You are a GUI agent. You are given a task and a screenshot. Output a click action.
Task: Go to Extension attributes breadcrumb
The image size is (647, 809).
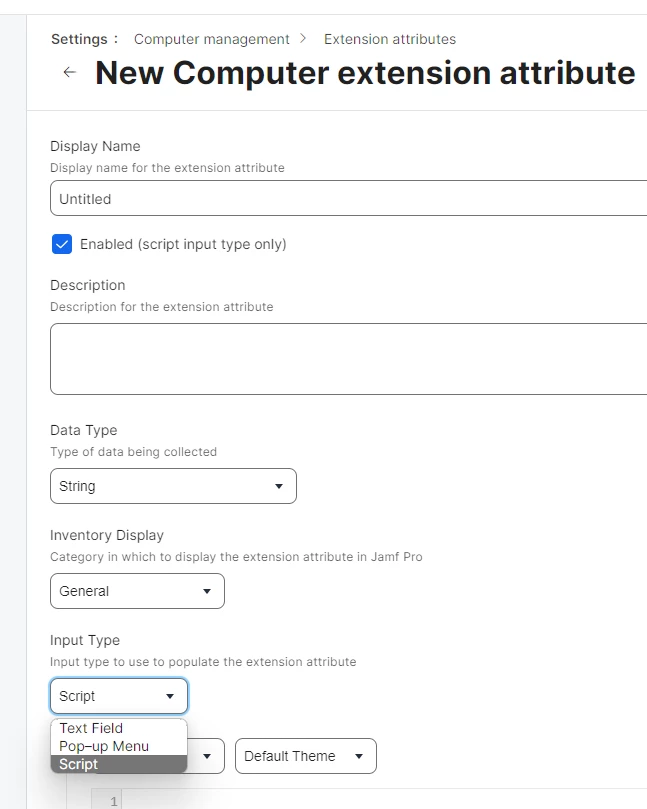(x=389, y=39)
